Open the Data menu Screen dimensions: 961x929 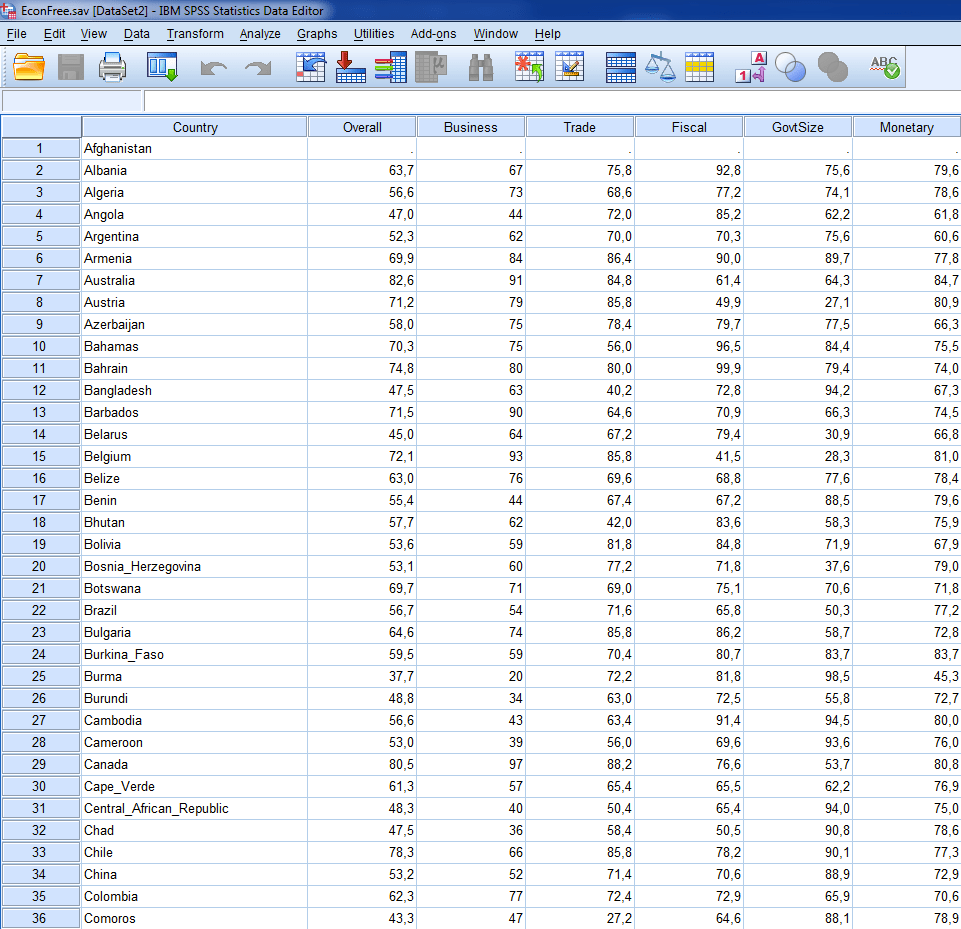pyautogui.click(x=136, y=34)
